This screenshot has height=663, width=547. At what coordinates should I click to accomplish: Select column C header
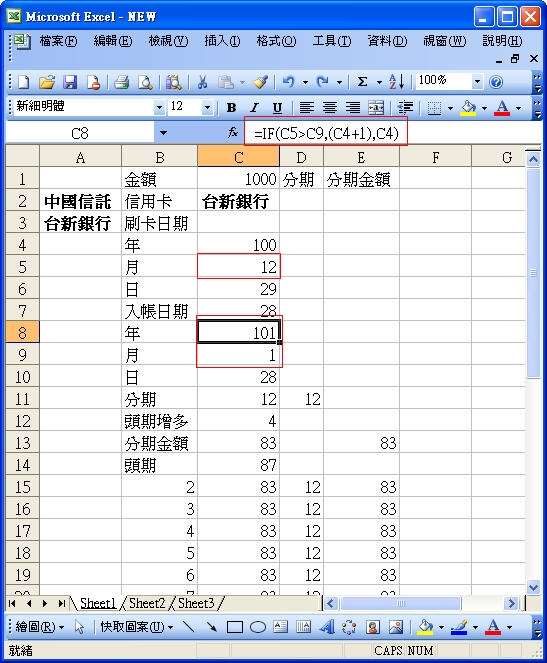pyautogui.click(x=238, y=157)
